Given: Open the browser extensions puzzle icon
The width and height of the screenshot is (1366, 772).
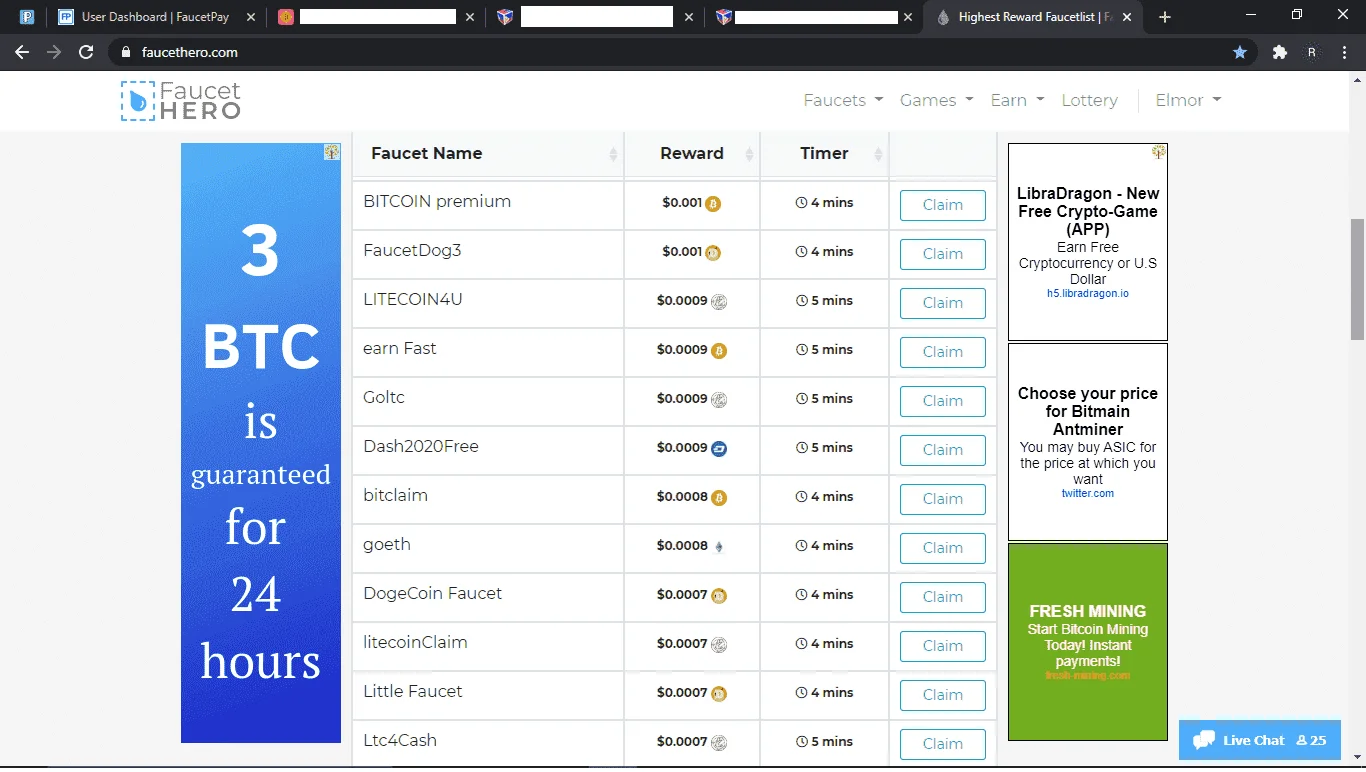Looking at the screenshot, I should pyautogui.click(x=1279, y=52).
